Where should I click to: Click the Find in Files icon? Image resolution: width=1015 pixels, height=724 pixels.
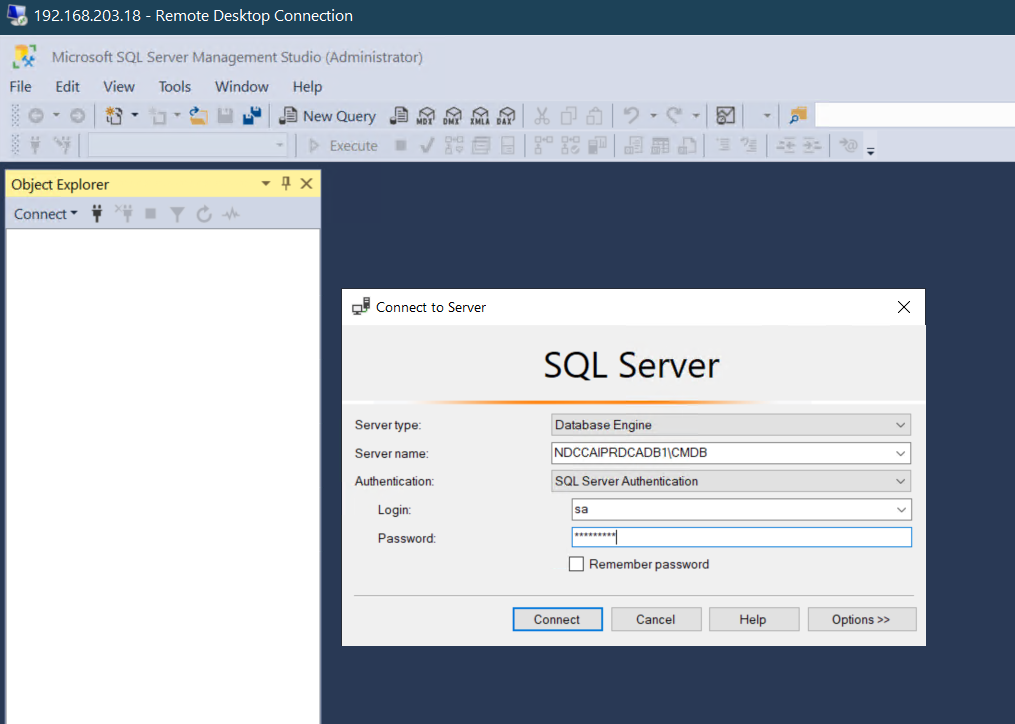point(798,116)
